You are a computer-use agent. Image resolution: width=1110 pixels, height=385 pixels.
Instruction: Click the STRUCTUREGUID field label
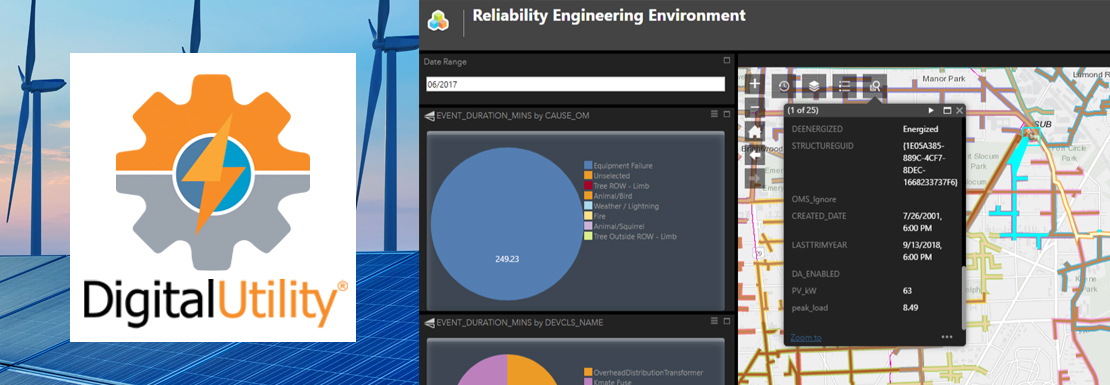823,146
